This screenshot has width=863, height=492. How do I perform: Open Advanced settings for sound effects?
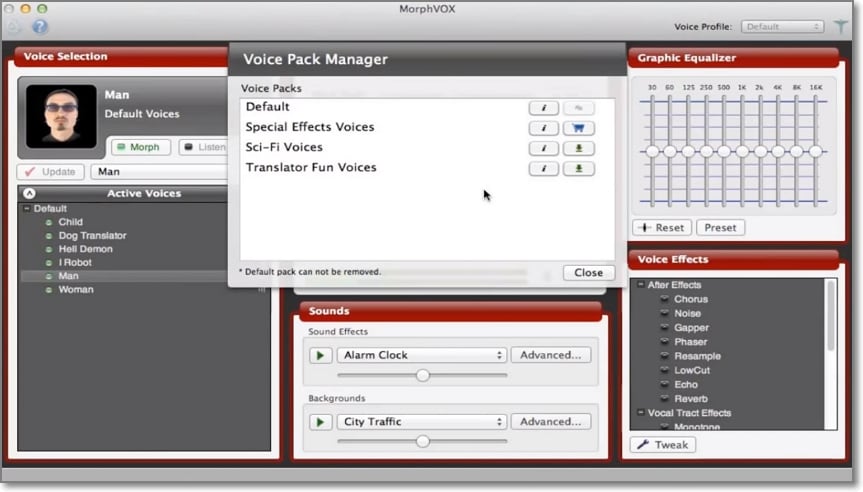tap(550, 356)
